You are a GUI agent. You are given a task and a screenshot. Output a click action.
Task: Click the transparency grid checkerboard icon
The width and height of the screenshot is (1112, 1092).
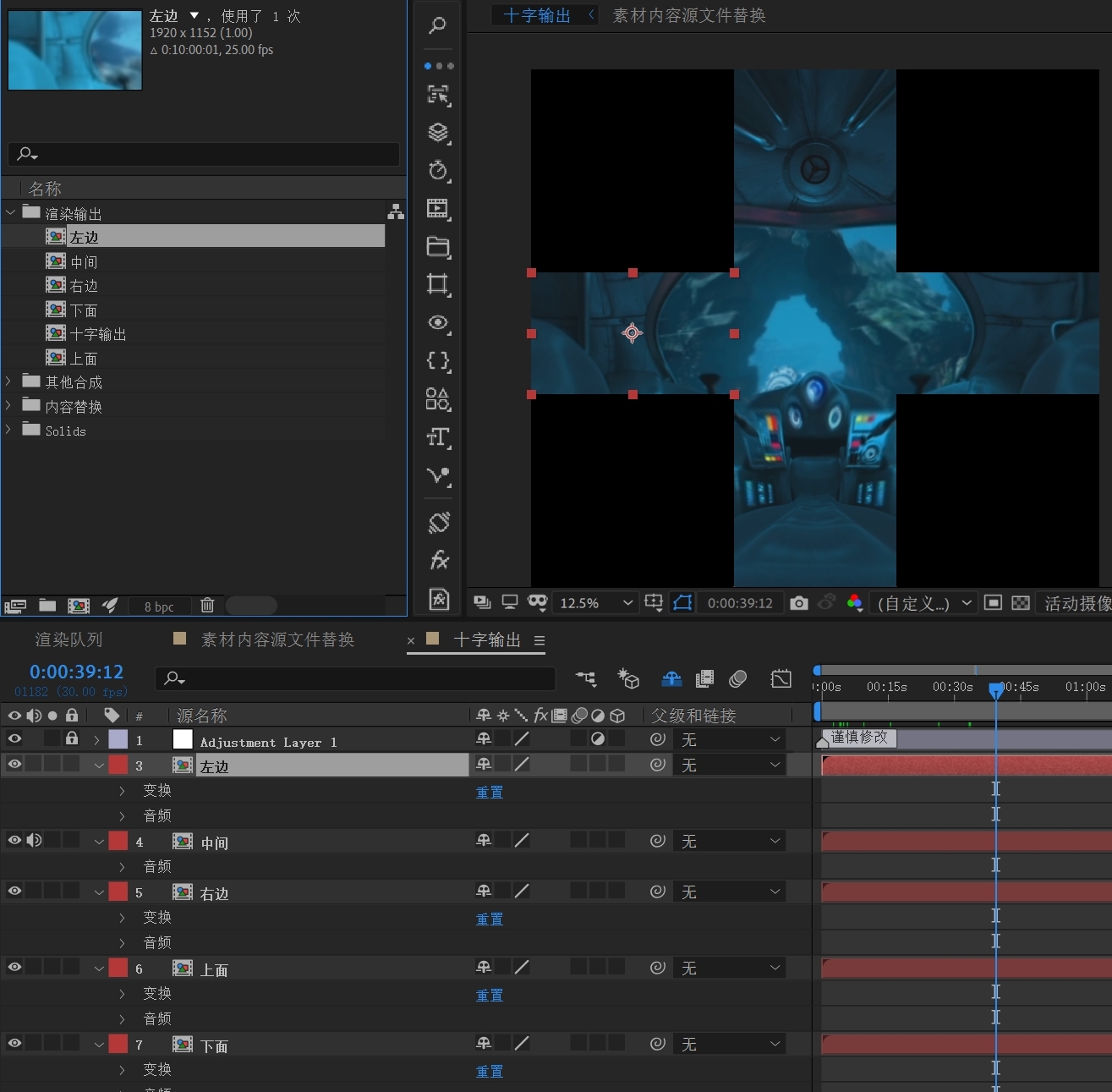1021,602
